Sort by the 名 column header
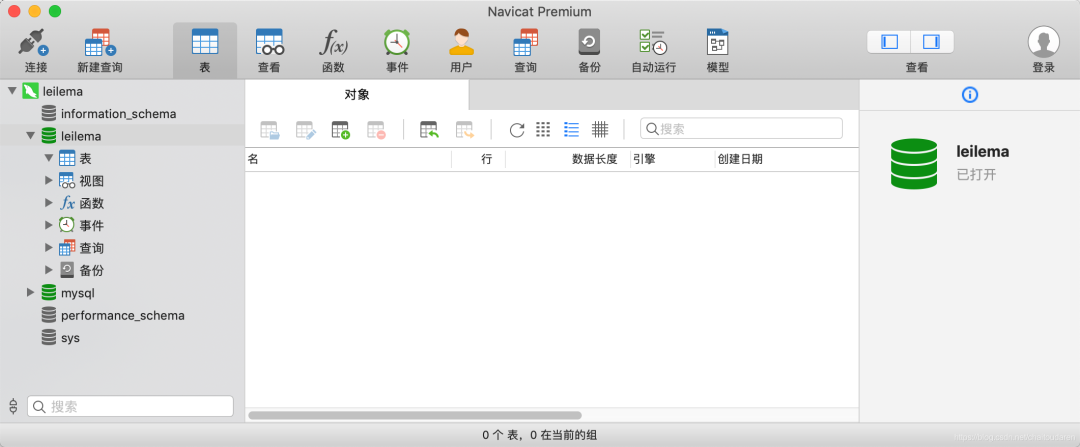 349,159
